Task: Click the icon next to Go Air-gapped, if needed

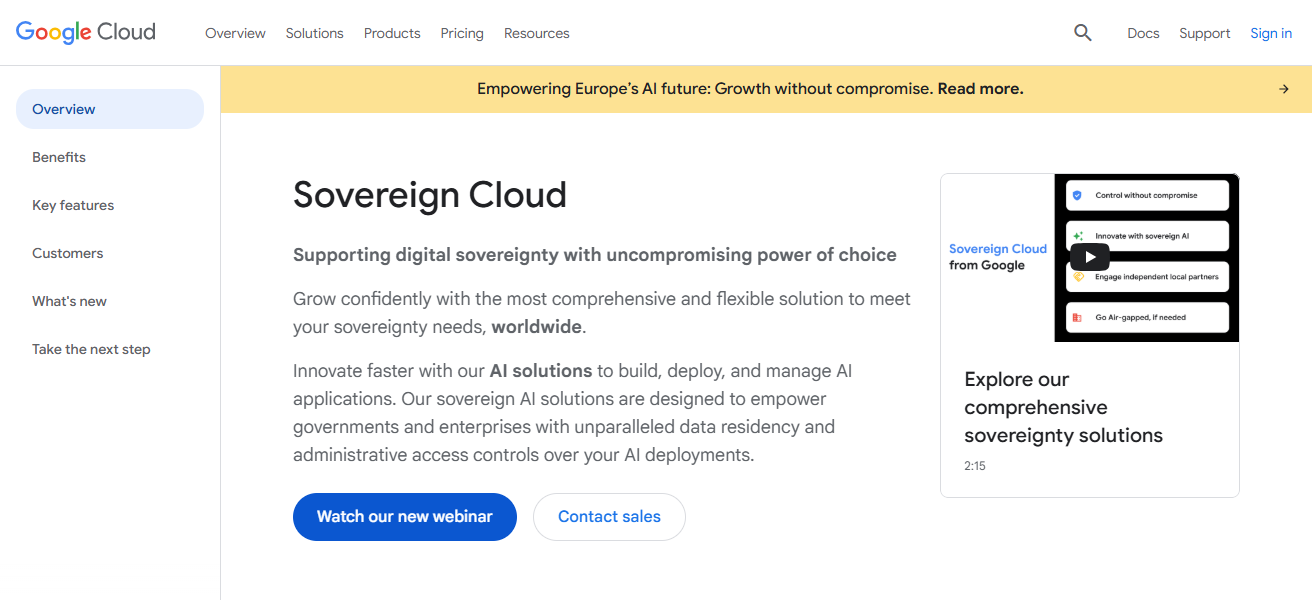Action: coord(1077,316)
